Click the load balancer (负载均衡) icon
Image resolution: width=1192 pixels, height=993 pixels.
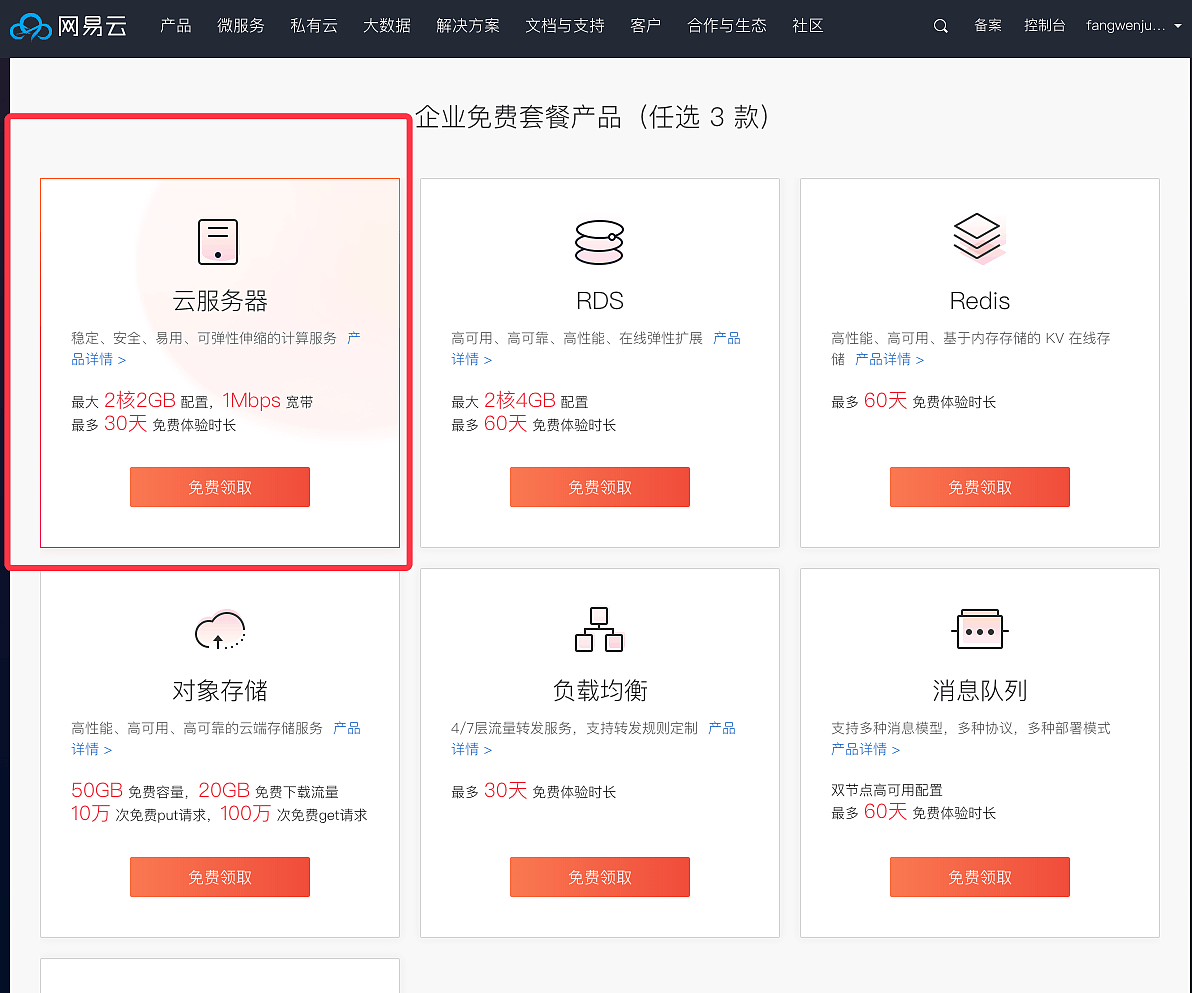click(599, 629)
